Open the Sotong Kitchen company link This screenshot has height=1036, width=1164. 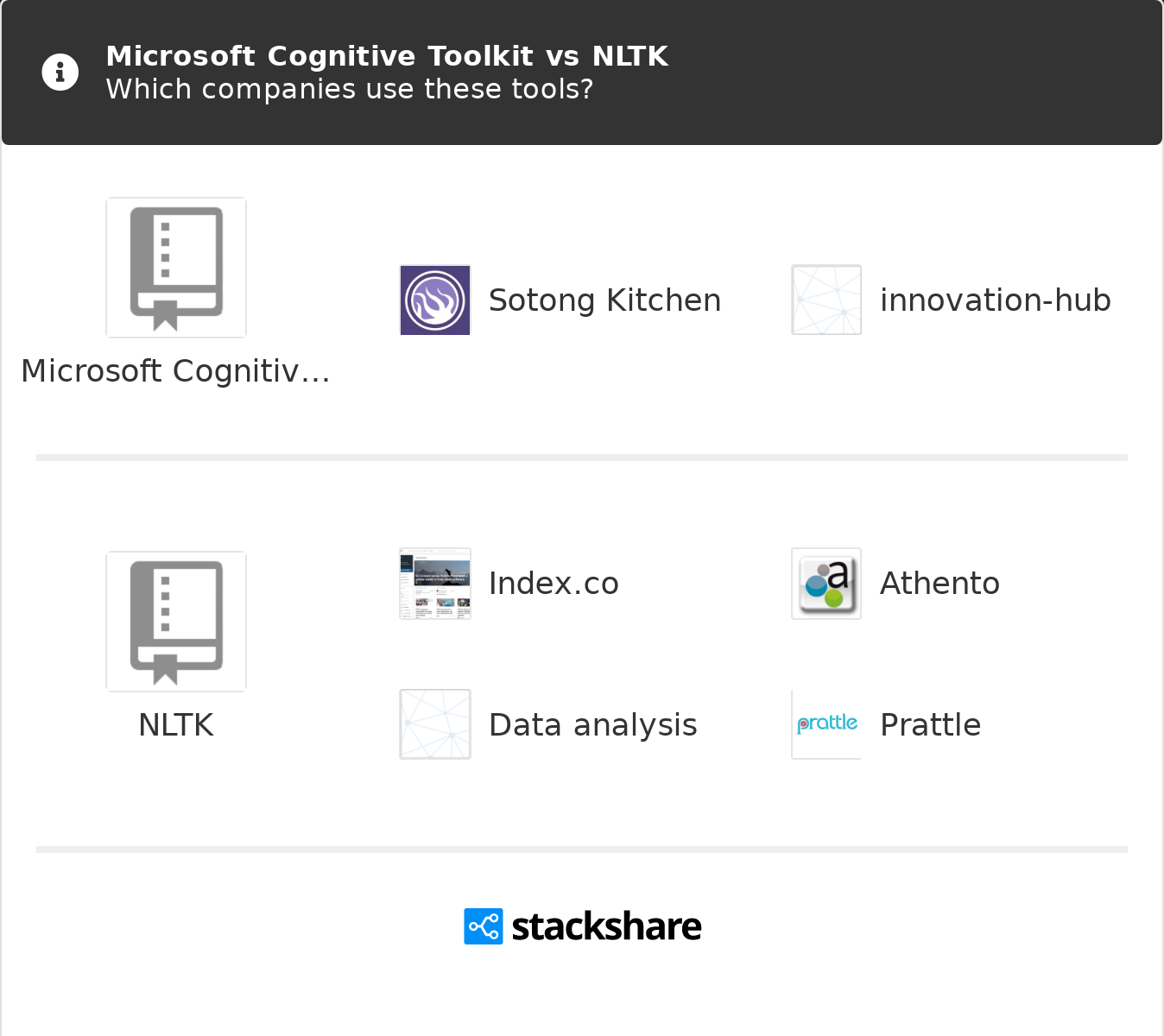click(604, 300)
